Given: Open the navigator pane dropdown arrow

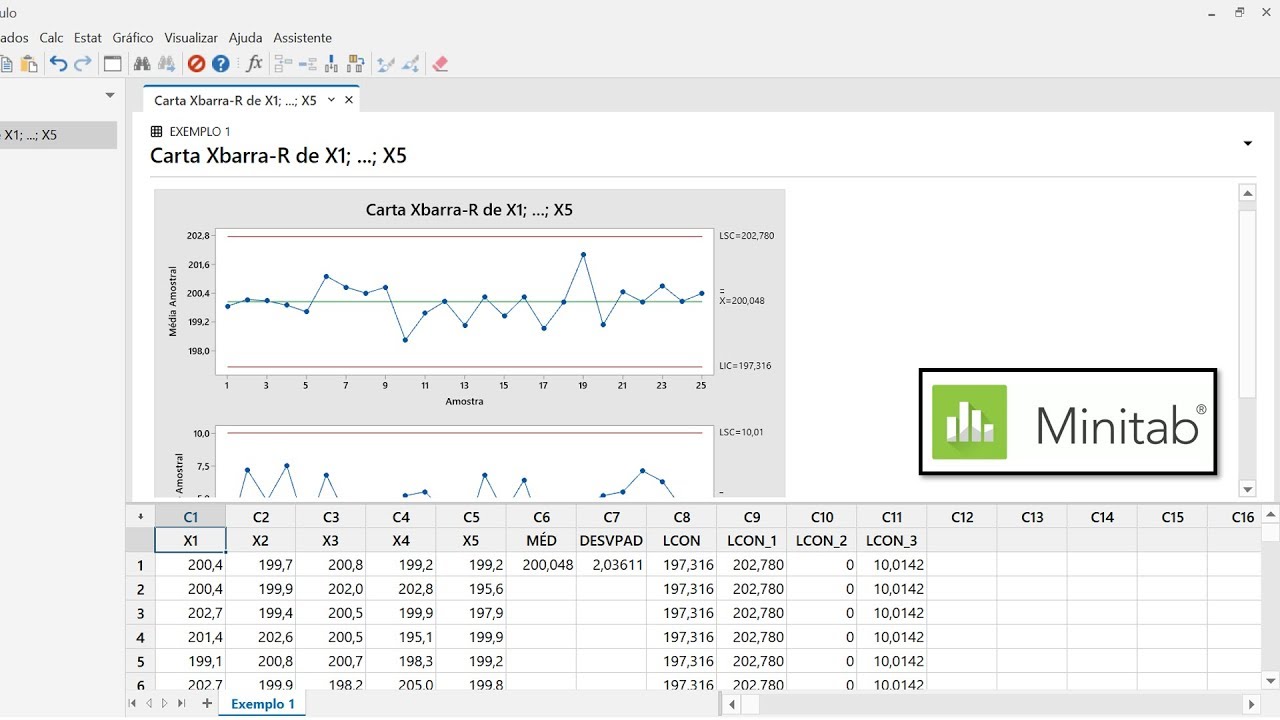Looking at the screenshot, I should [x=110, y=95].
